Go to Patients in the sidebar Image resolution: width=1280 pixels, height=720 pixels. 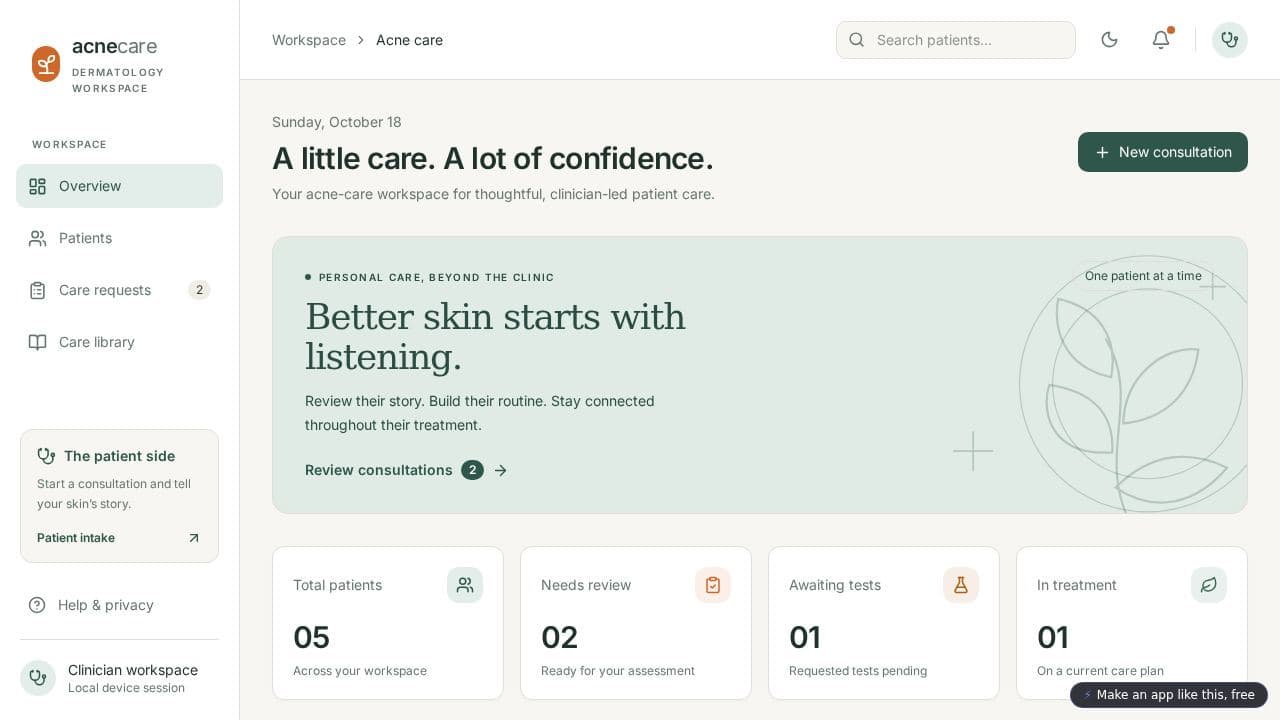[x=119, y=238]
